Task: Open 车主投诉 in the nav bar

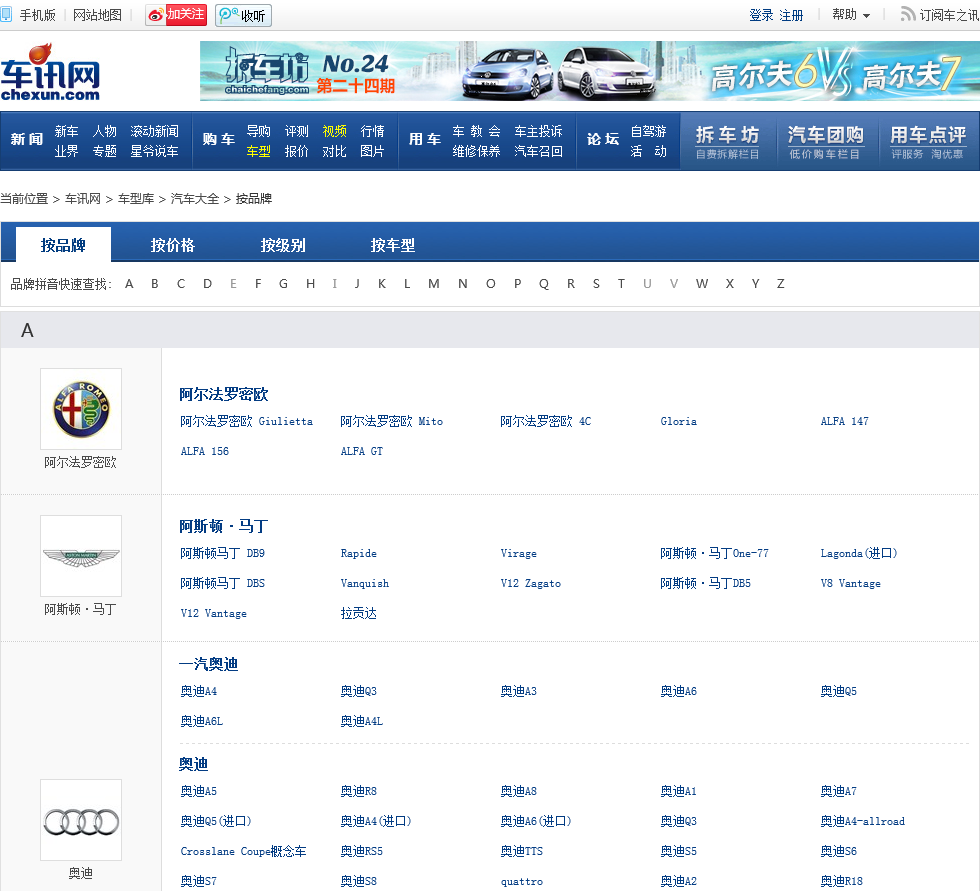Action: tap(538, 131)
